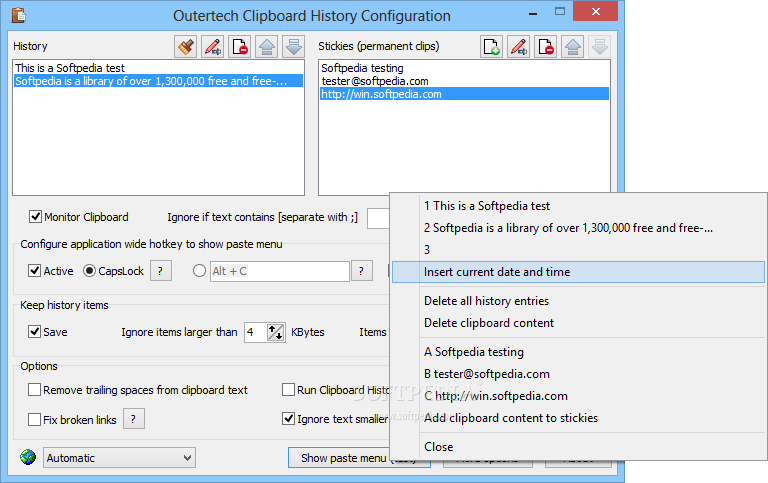Select the Alt + C hotkey radio button
The image size is (768, 483).
point(199,270)
